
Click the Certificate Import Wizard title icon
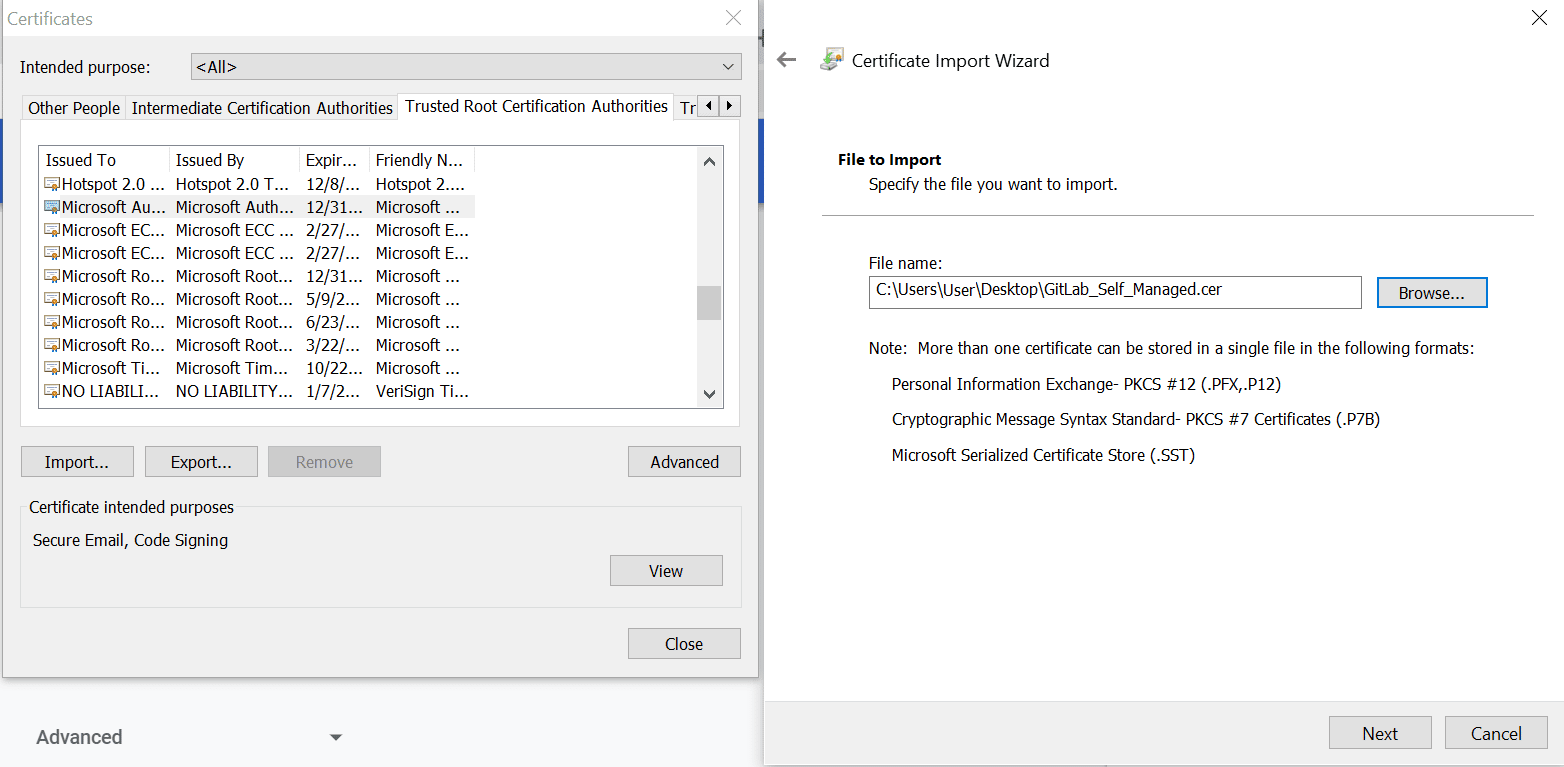tap(830, 60)
